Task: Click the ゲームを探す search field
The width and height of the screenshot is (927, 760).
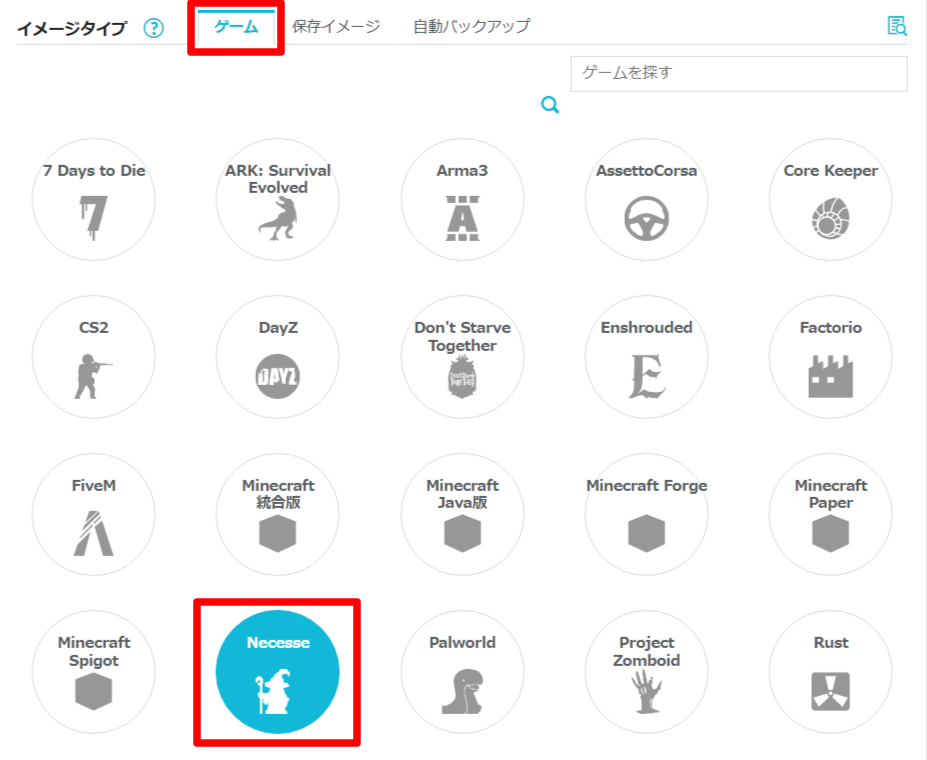Action: tap(738, 73)
